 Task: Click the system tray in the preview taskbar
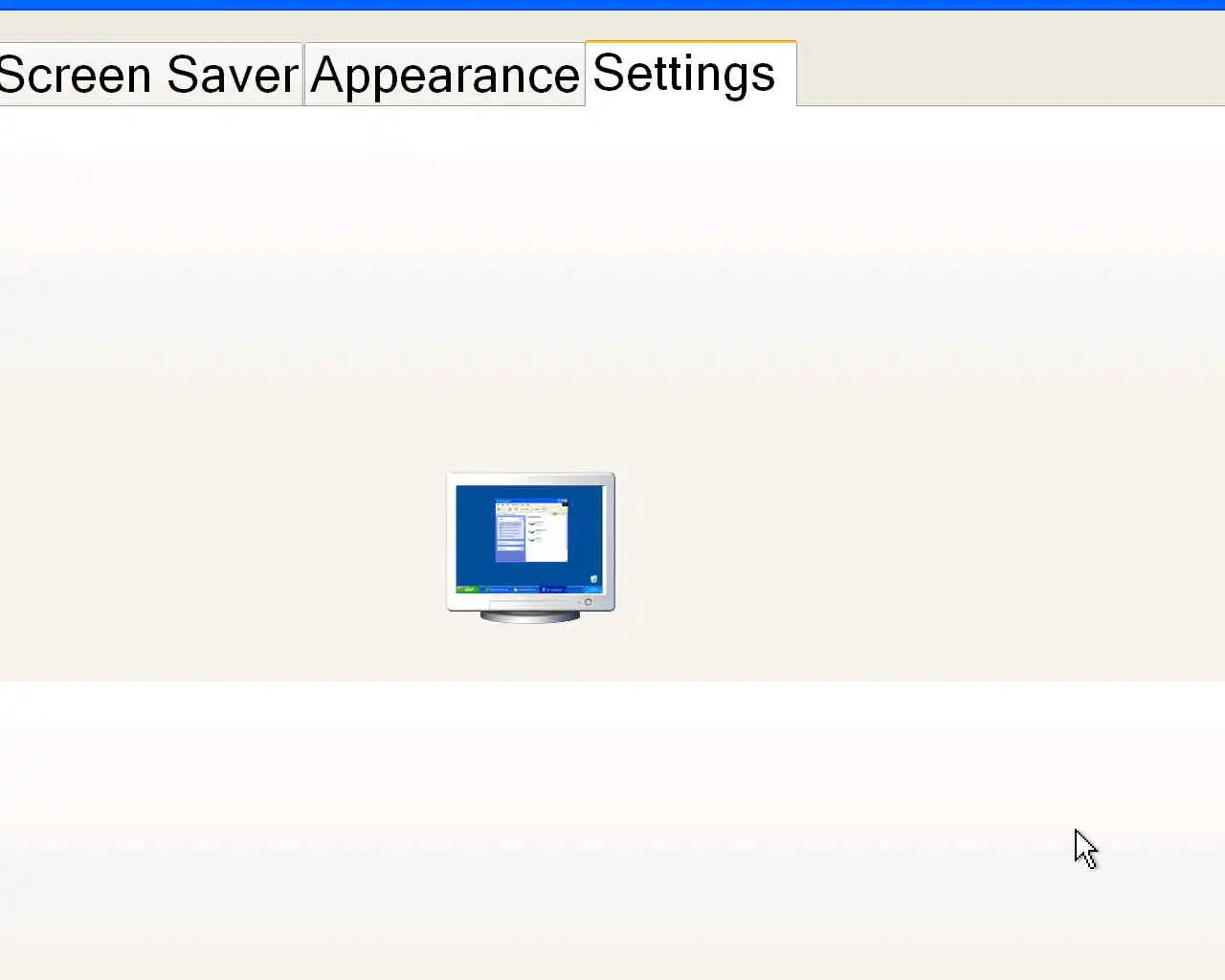[585, 590]
